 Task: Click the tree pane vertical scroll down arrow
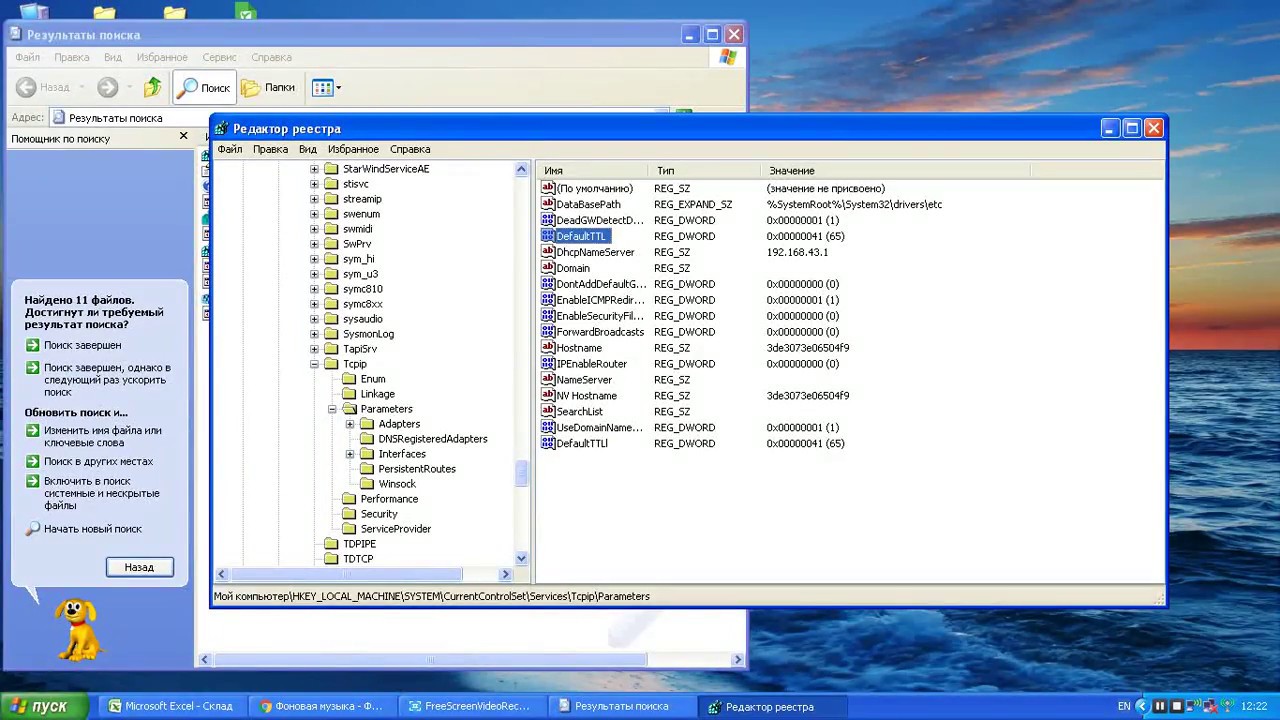tap(521, 559)
